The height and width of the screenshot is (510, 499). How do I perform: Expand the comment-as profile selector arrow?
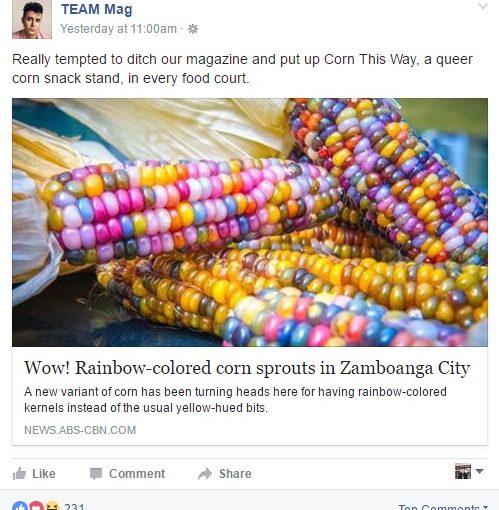click(479, 471)
